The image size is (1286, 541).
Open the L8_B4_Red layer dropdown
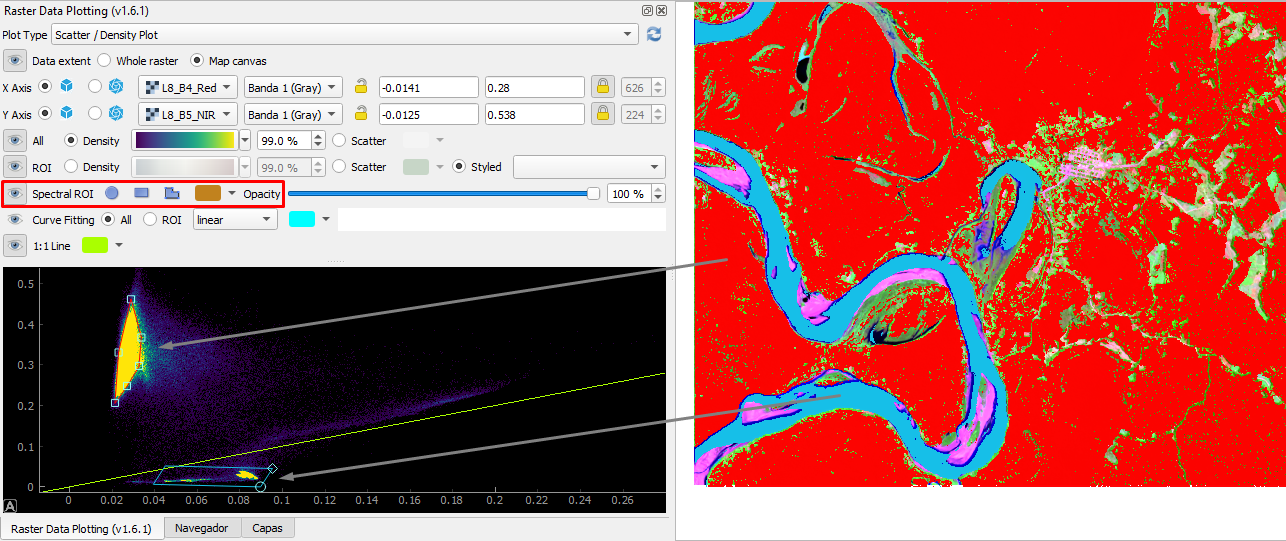point(188,87)
